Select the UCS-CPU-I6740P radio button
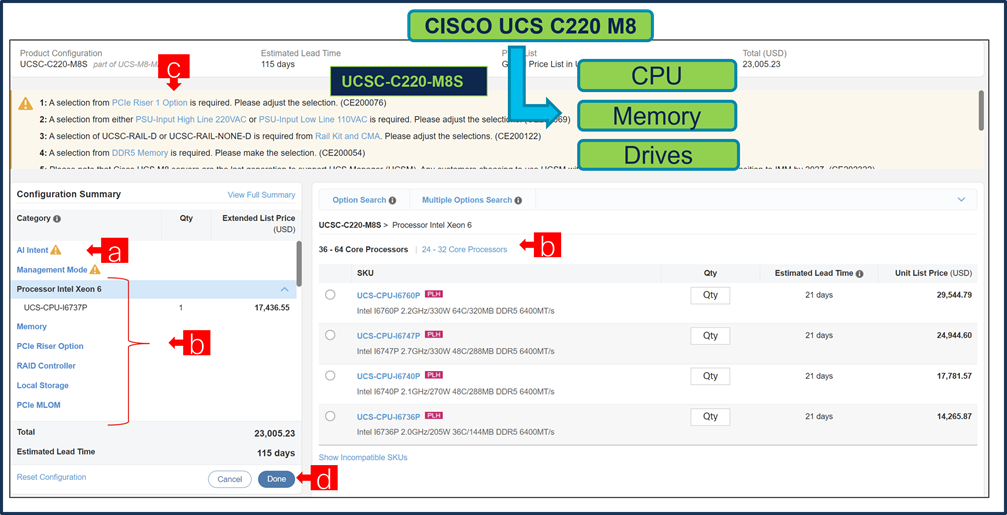 point(330,376)
